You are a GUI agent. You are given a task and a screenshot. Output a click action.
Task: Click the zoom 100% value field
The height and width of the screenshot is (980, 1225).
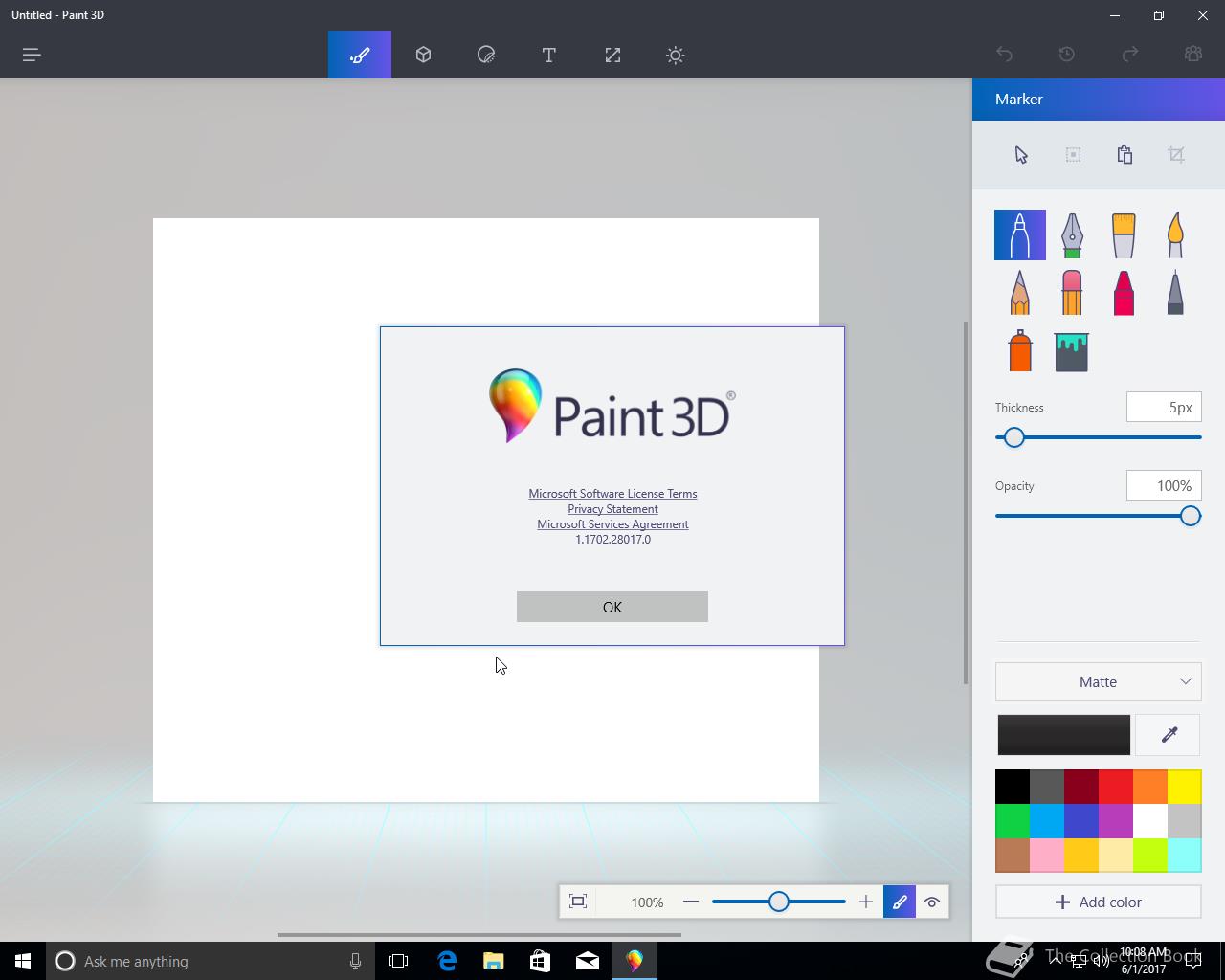(x=647, y=902)
